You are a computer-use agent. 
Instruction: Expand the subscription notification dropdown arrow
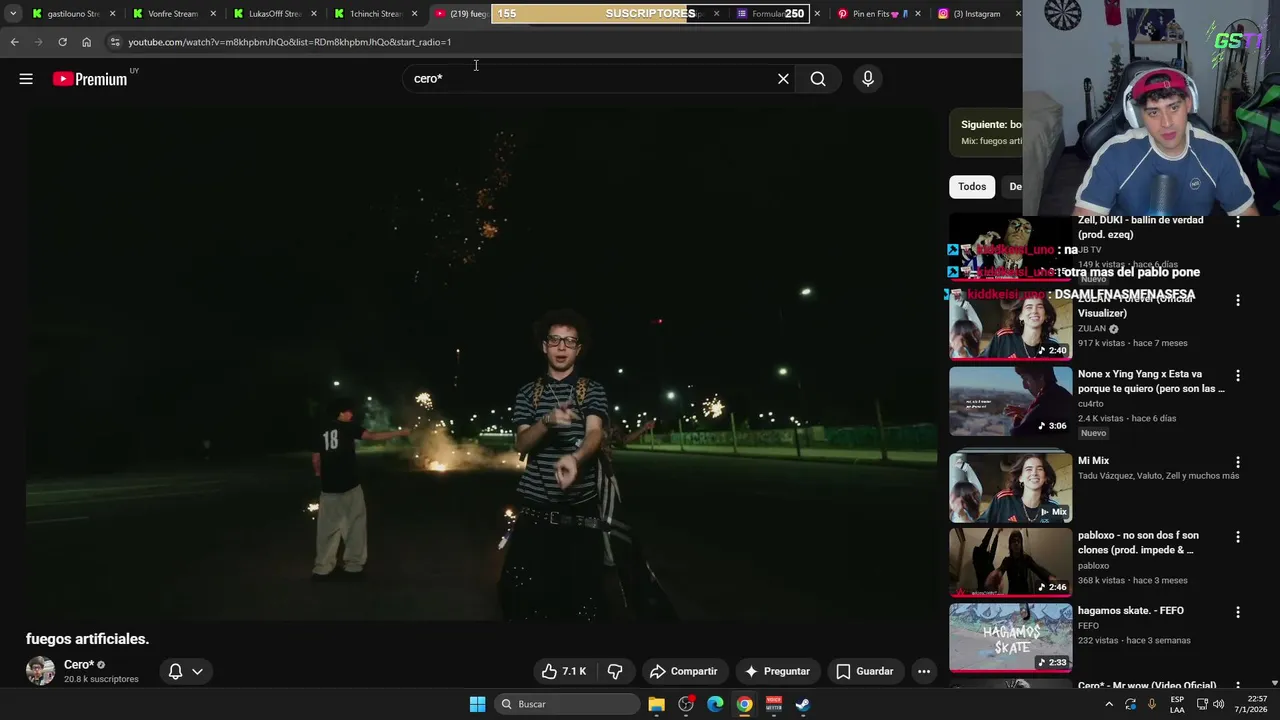pyautogui.click(x=197, y=671)
